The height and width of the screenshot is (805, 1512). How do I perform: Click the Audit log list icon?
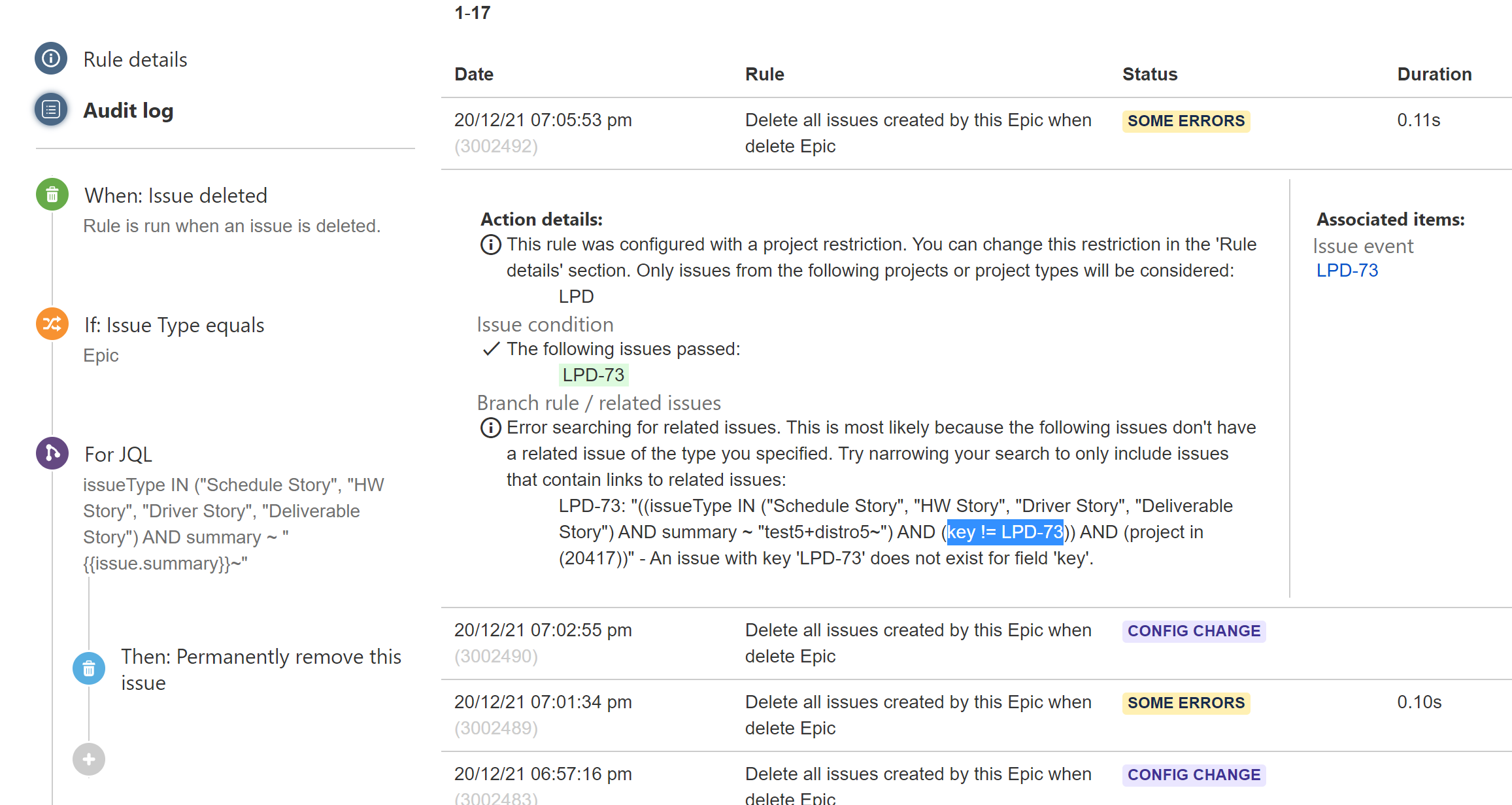tap(51, 110)
